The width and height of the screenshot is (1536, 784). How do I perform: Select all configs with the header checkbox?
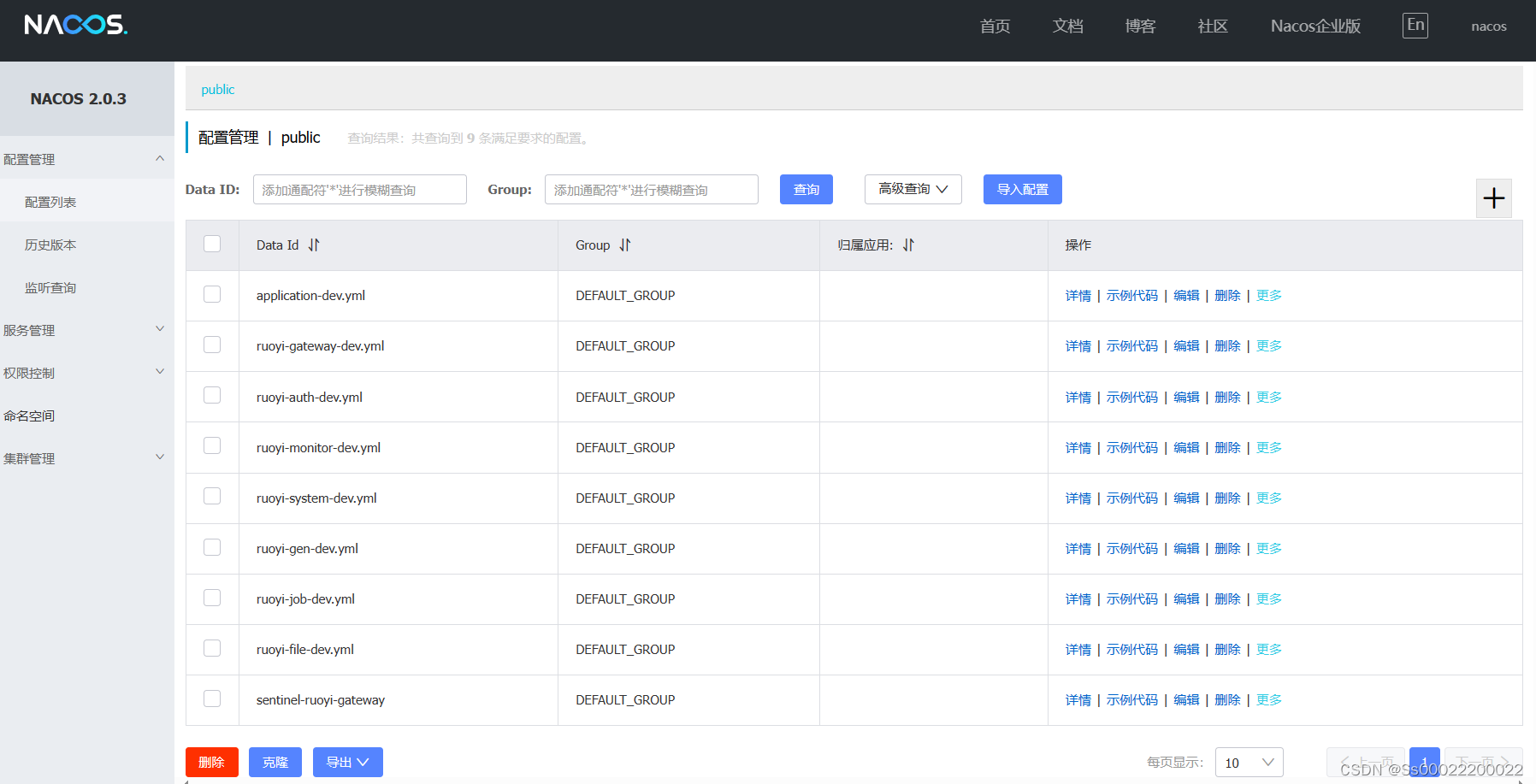point(212,244)
